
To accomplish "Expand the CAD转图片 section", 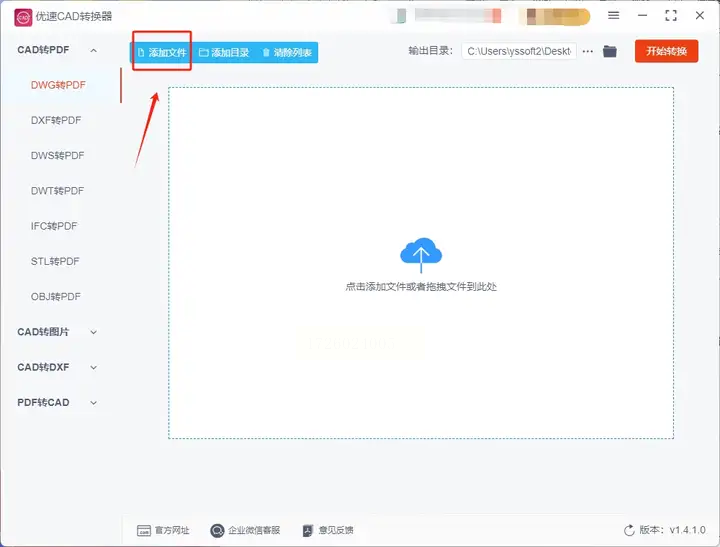I will coord(57,332).
